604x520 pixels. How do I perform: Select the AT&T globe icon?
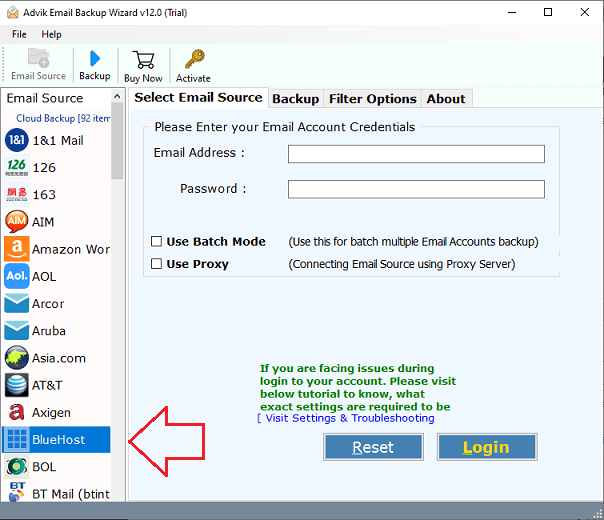17,385
